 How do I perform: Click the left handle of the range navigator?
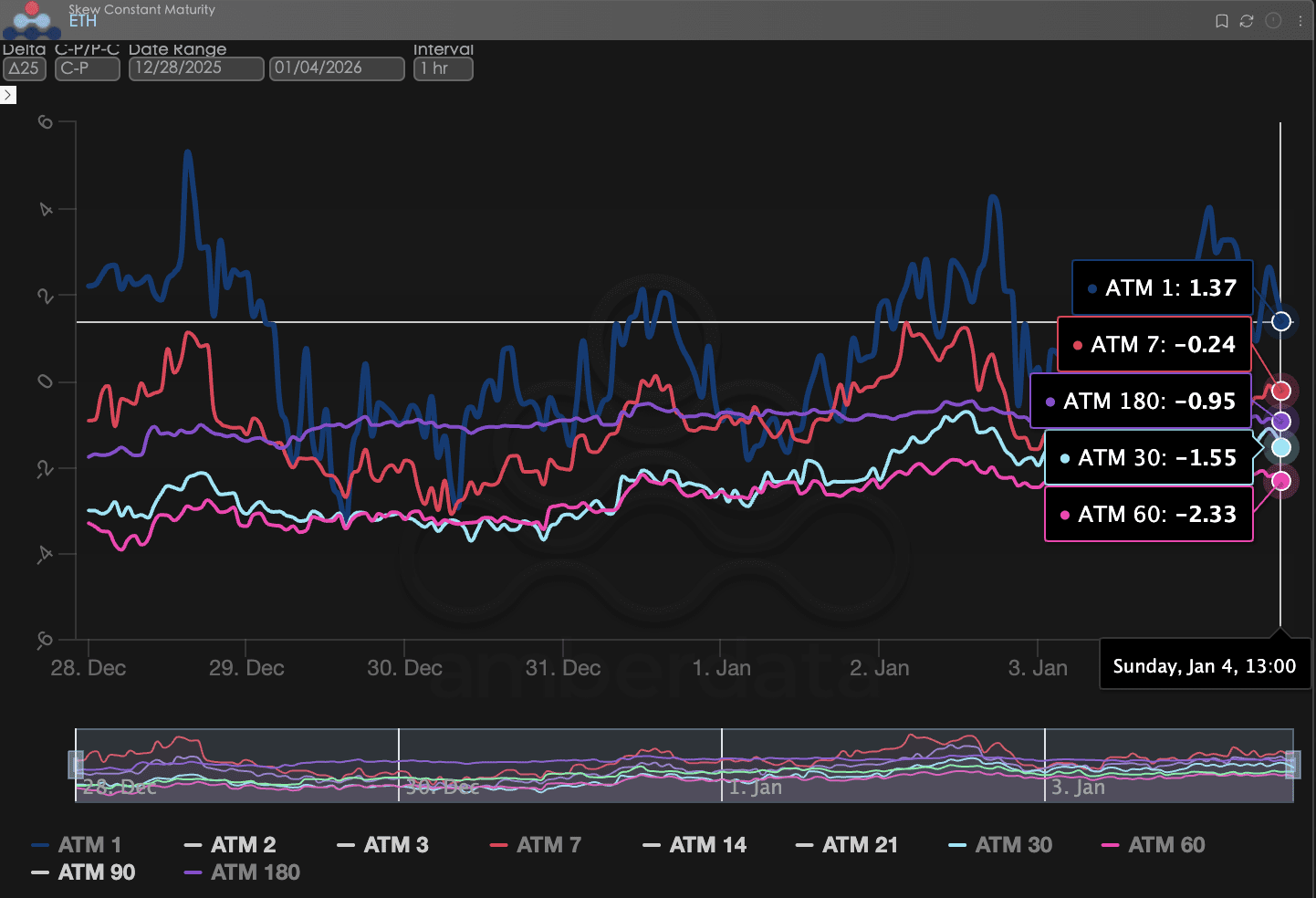[77, 765]
